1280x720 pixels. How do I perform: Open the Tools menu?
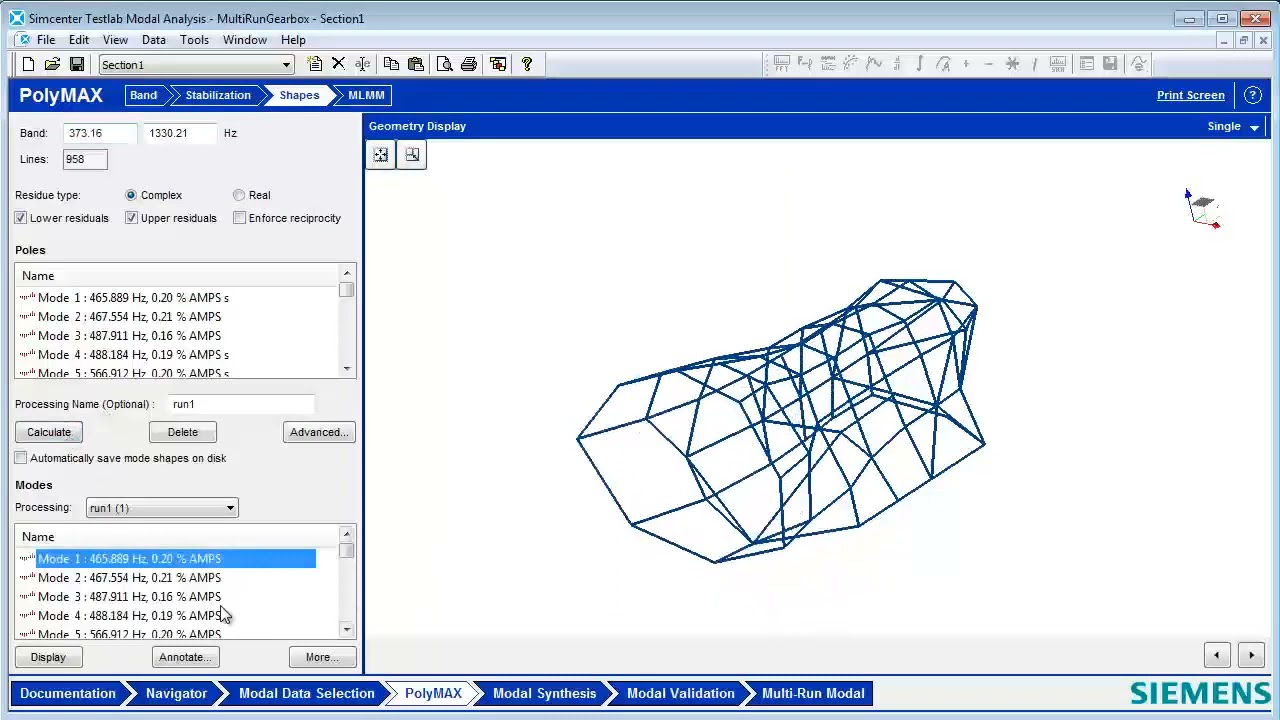(194, 40)
